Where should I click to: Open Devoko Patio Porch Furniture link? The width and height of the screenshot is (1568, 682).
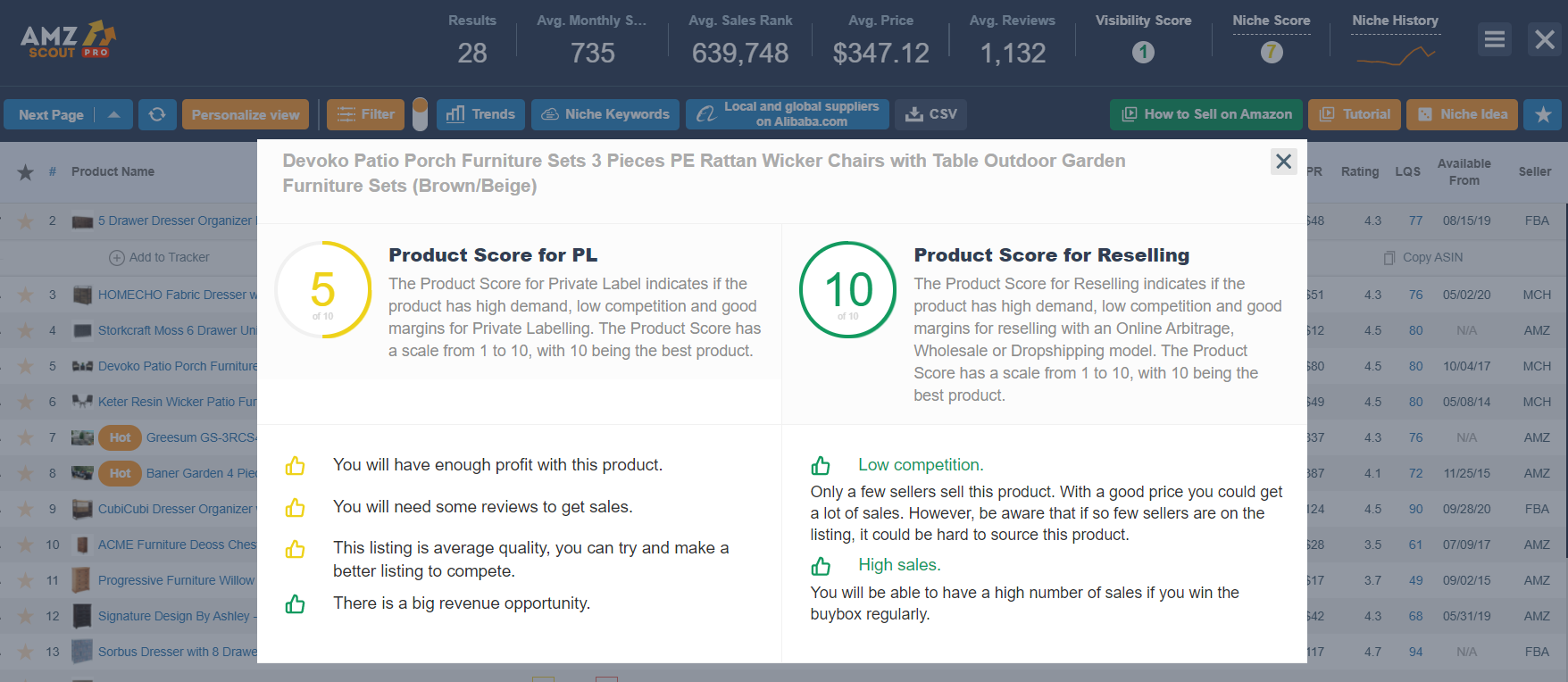[177, 366]
